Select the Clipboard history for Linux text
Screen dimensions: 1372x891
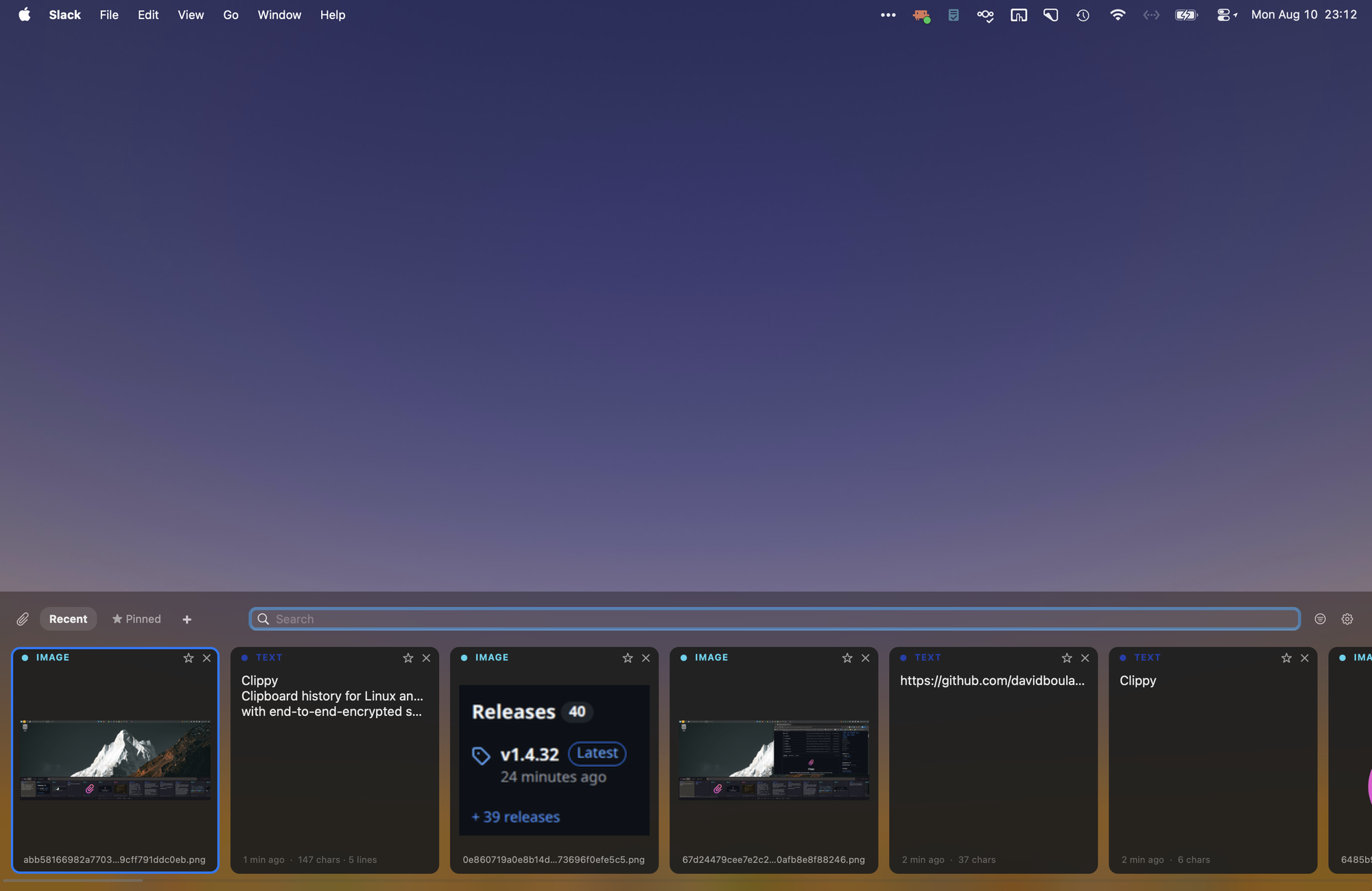point(332,696)
